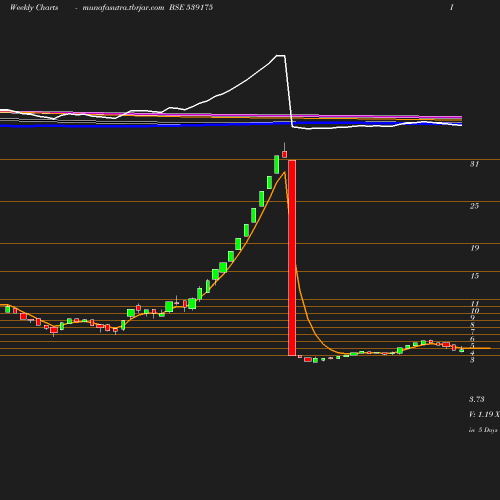The height and width of the screenshot is (500, 500).
Task: Click the "in 5 Days" text
Action: [x=483, y=430]
